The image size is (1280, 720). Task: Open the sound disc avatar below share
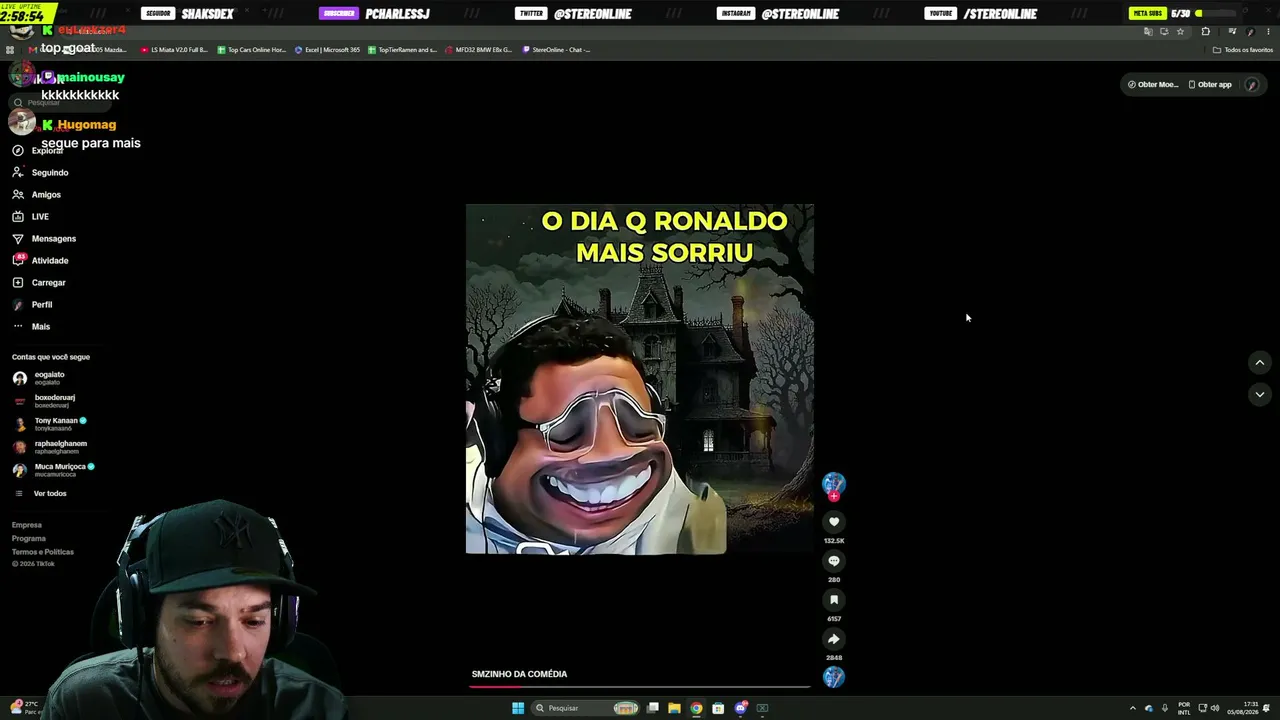tap(834, 677)
